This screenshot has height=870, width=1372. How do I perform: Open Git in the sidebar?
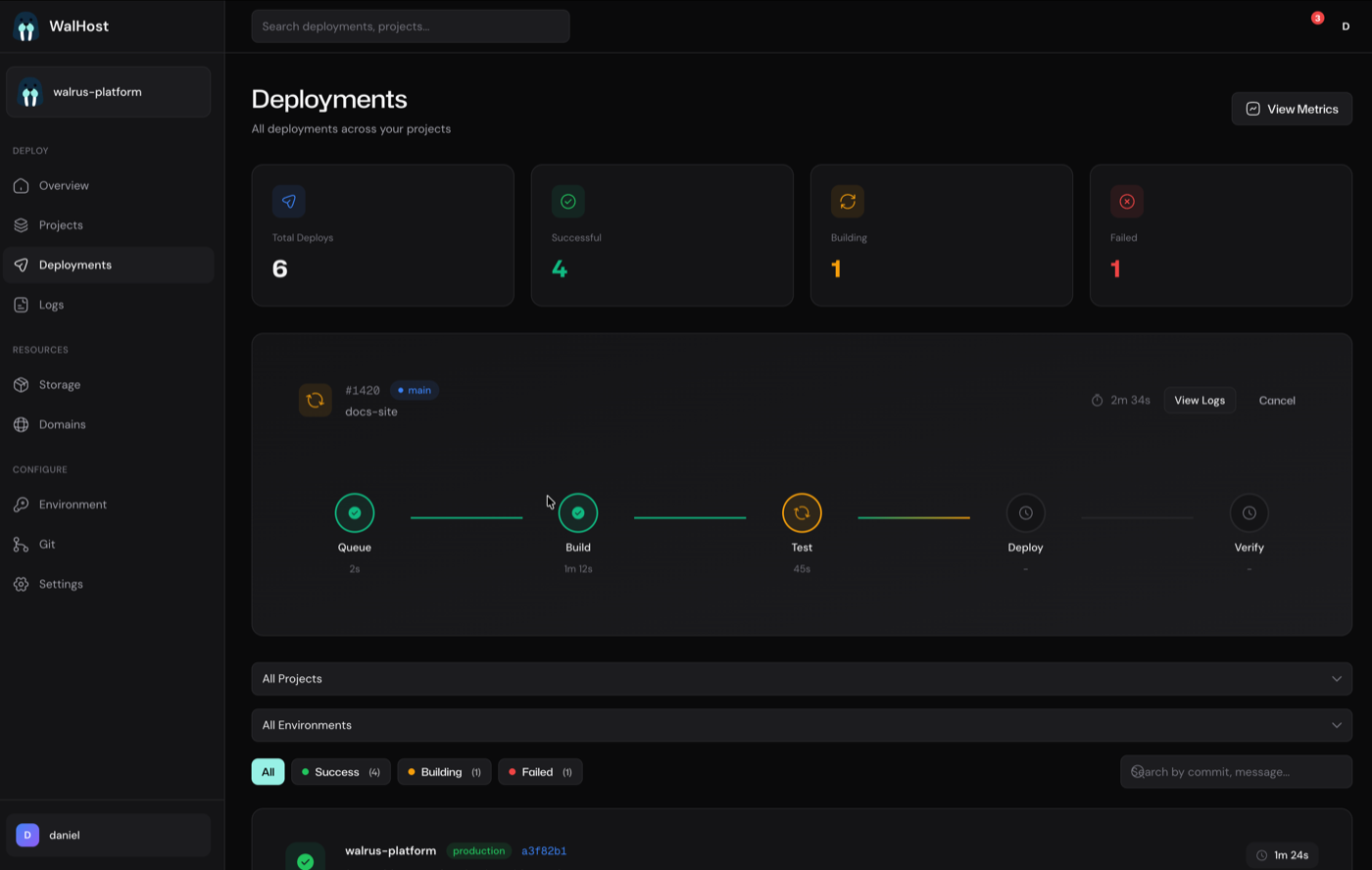point(109,544)
